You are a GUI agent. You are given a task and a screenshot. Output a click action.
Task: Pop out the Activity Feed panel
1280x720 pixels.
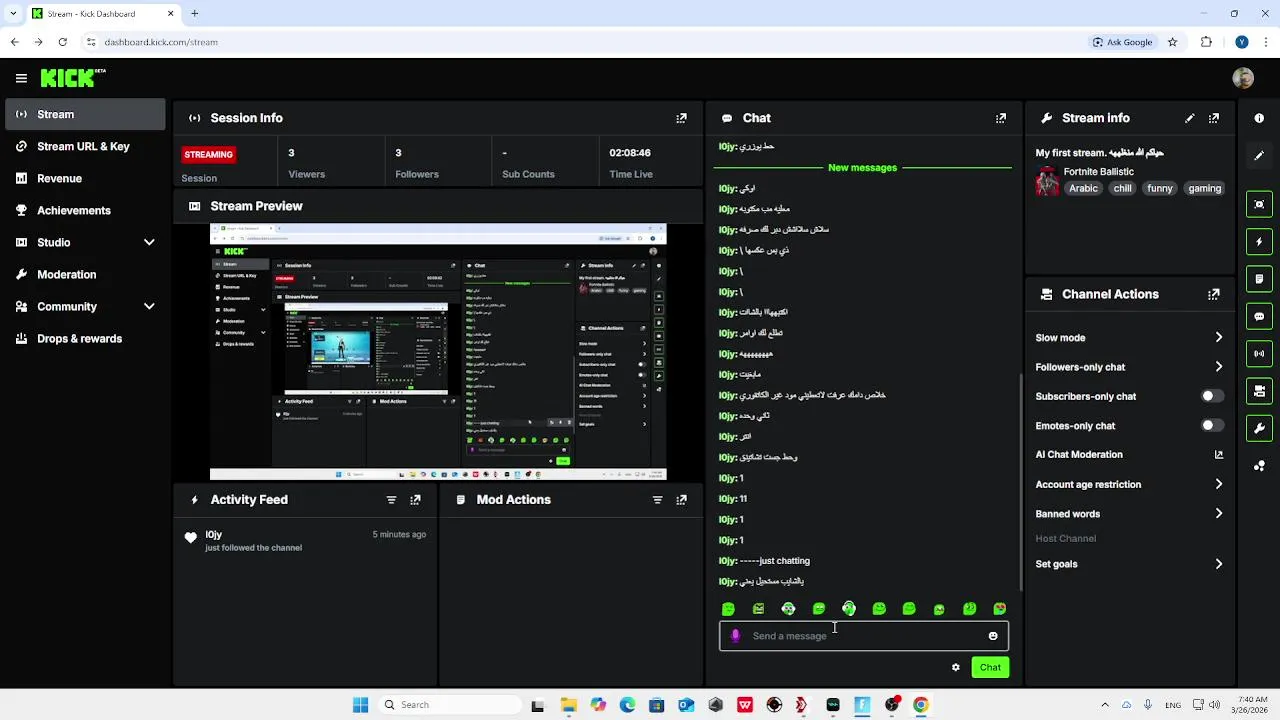[415, 500]
